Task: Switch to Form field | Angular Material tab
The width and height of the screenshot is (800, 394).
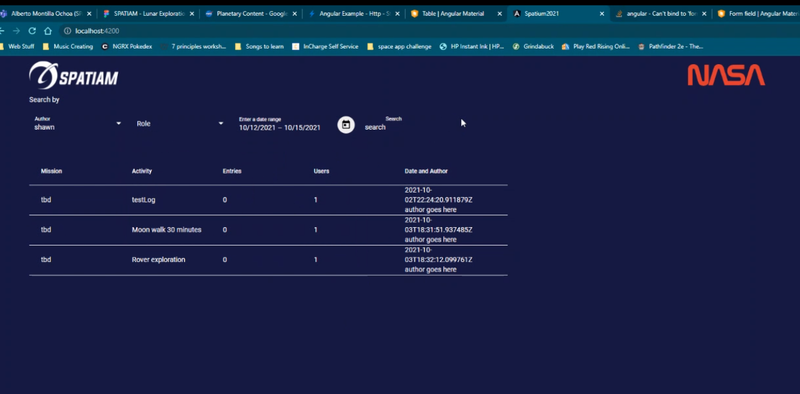Action: coord(758,14)
